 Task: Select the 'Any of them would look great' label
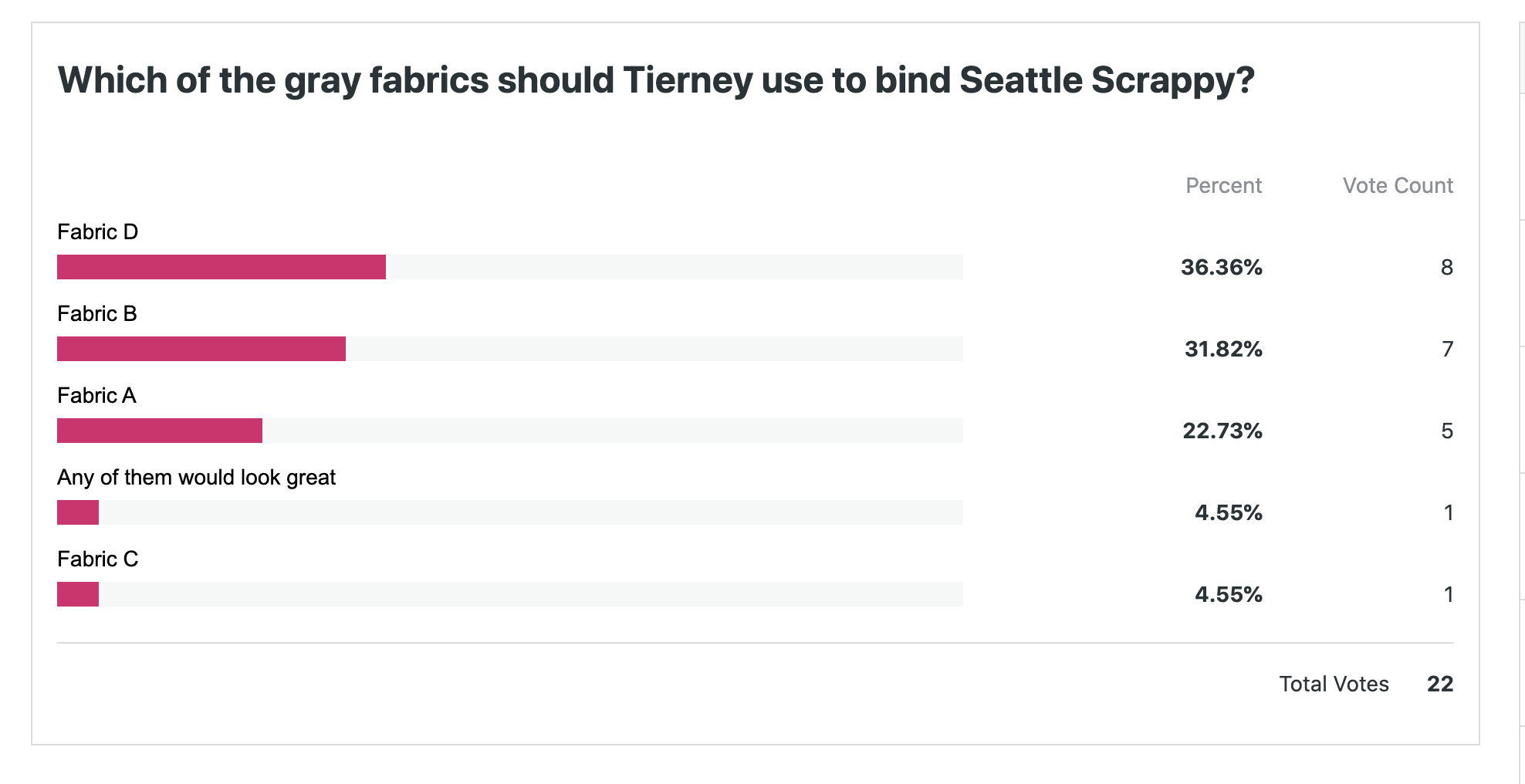coord(196,478)
